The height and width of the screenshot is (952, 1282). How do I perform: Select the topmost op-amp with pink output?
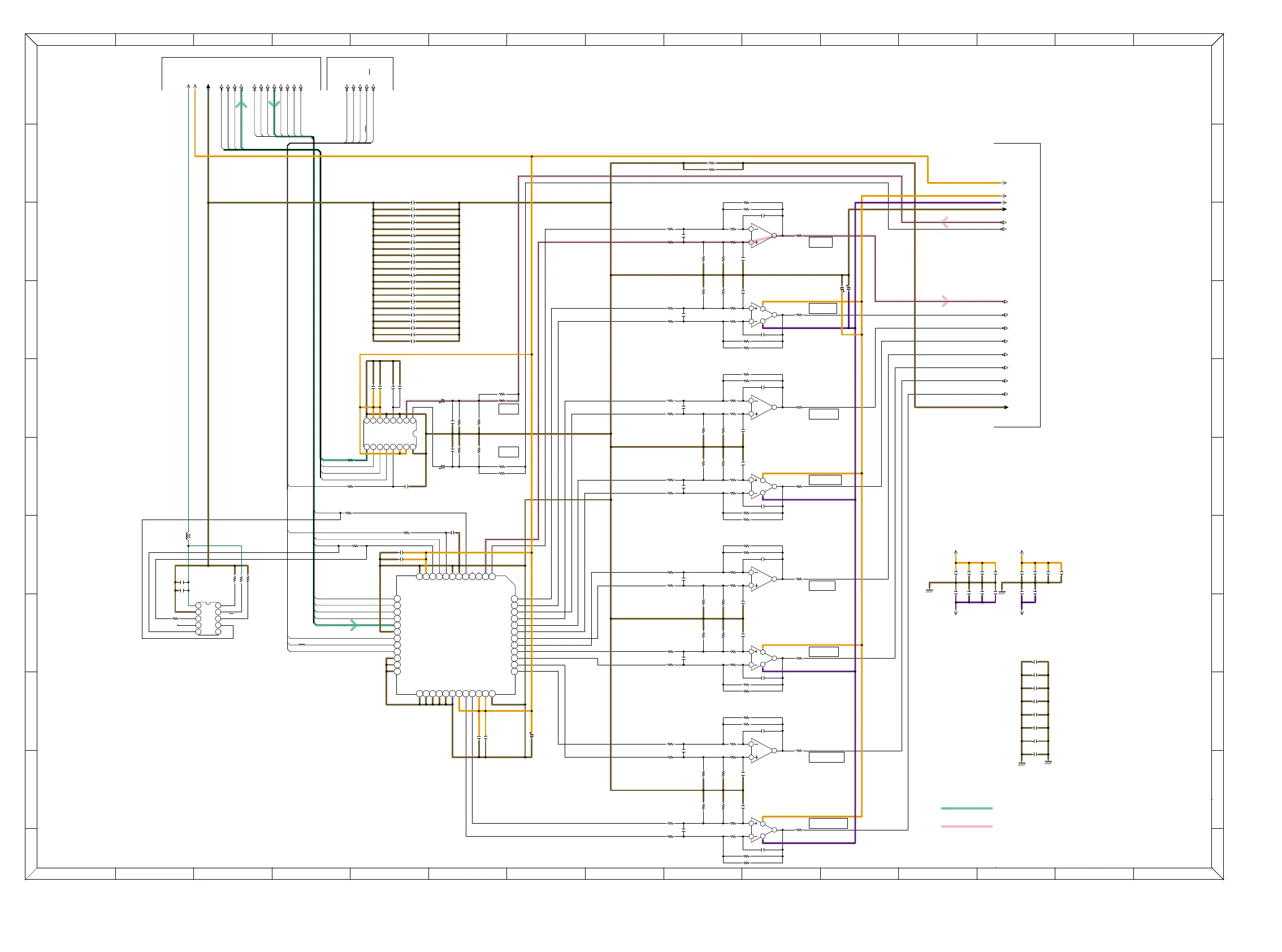click(x=763, y=236)
